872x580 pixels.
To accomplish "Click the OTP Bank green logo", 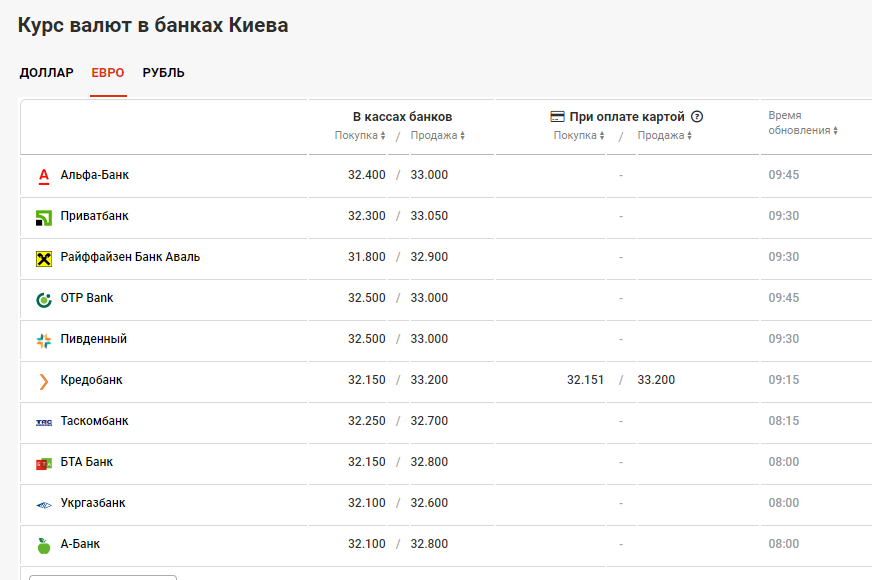I will [x=44, y=300].
